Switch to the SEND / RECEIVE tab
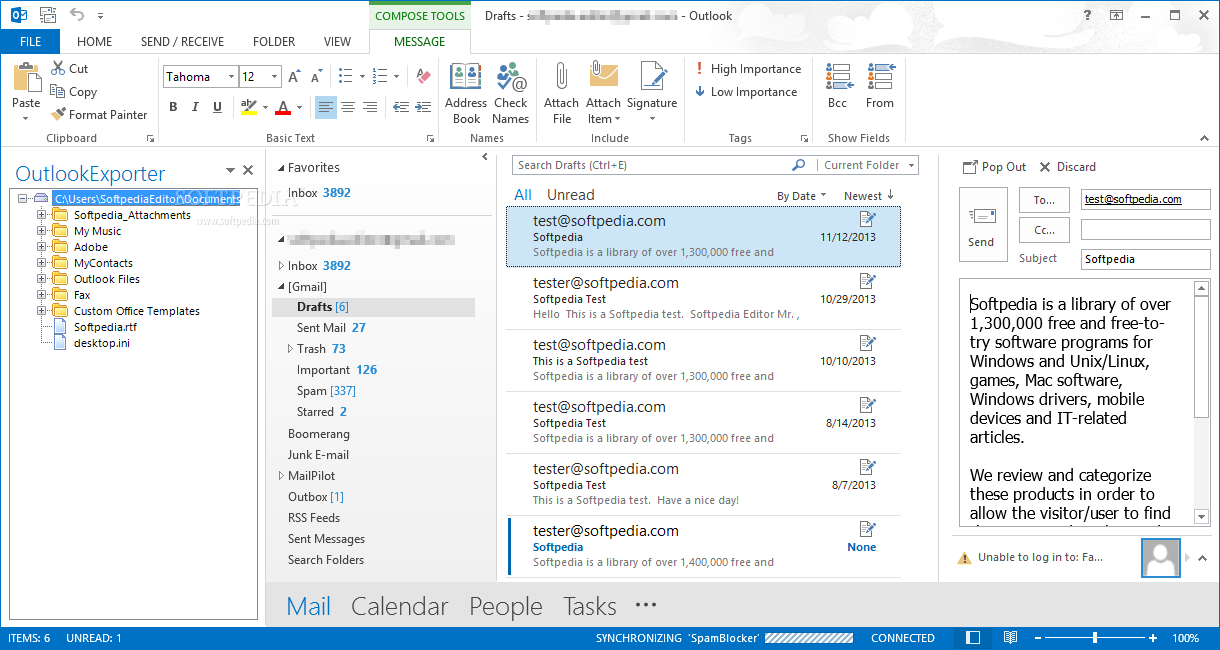 coord(182,42)
